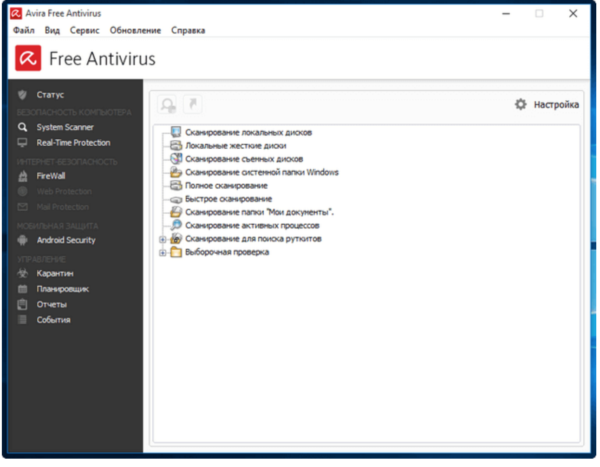600x467 pixels.
Task: Select the Сканирование локальных дисков profile
Action: [x=249, y=132]
